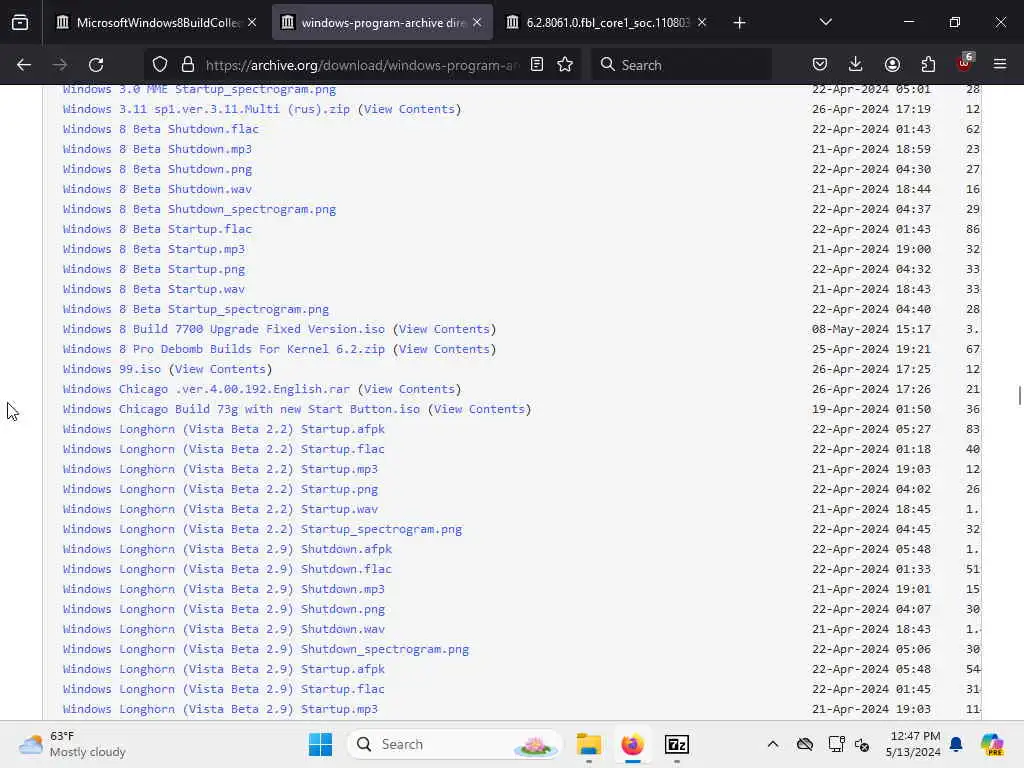Switch to MicrosoftWindows8BuildCollection tab

(157, 23)
